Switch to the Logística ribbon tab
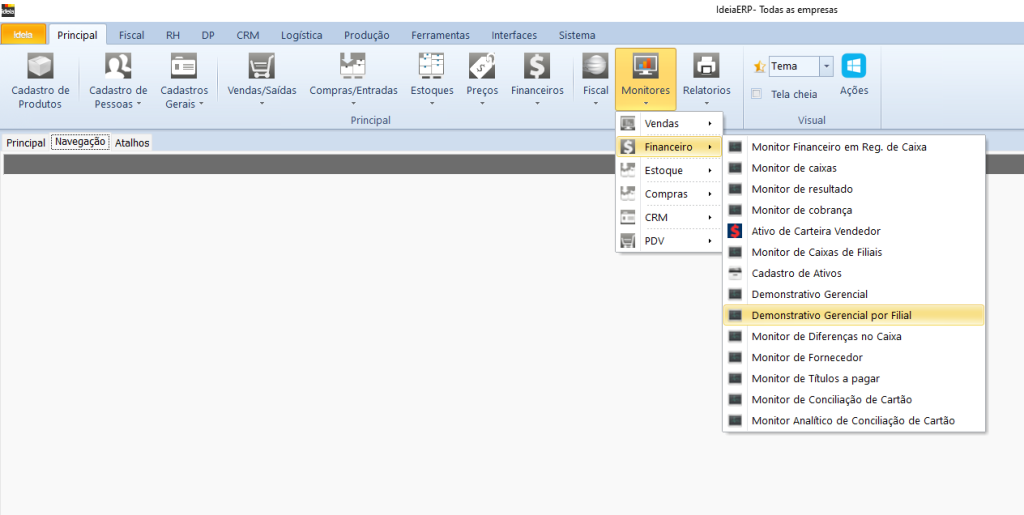 301,35
